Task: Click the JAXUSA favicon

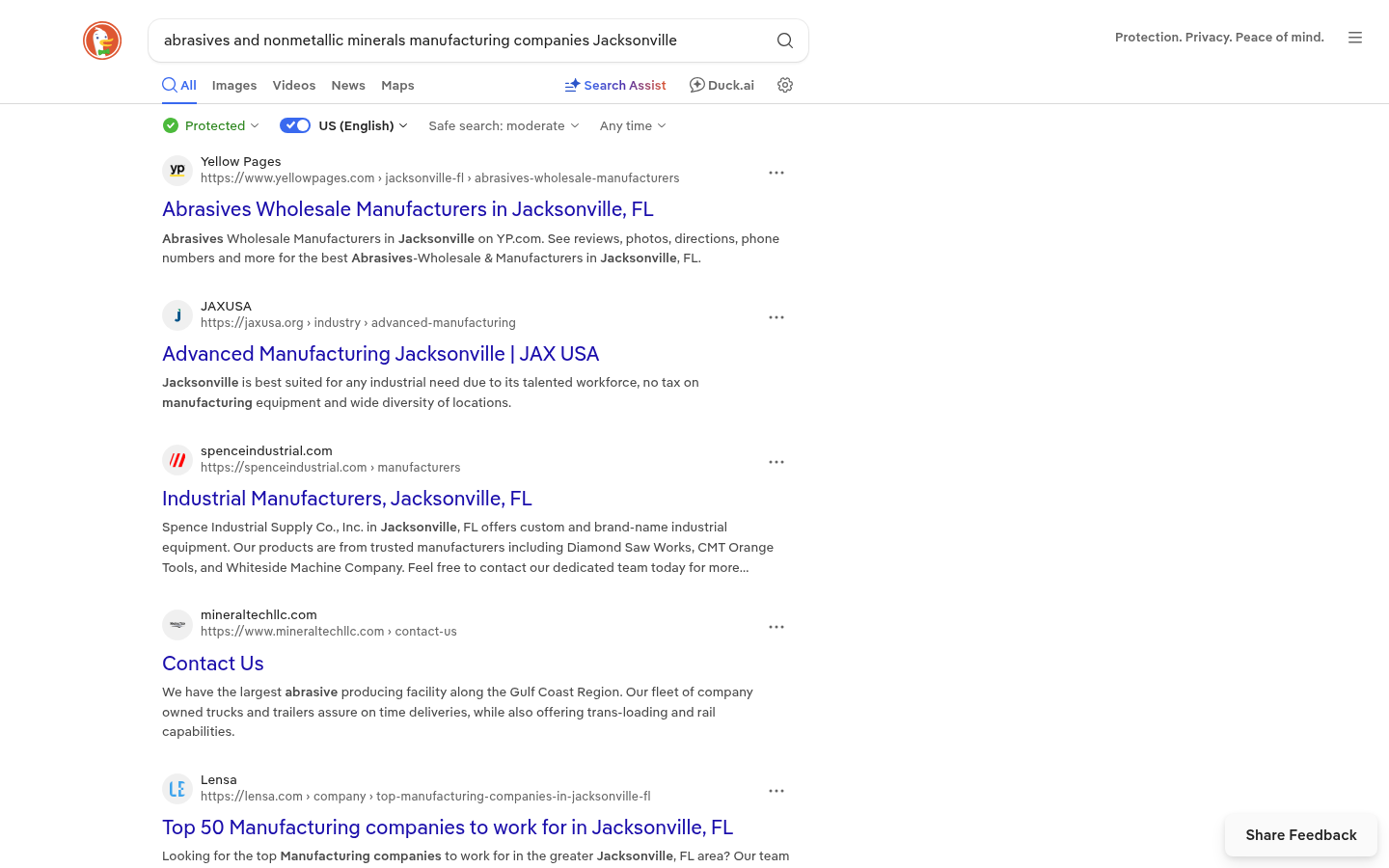Action: pyautogui.click(x=177, y=315)
